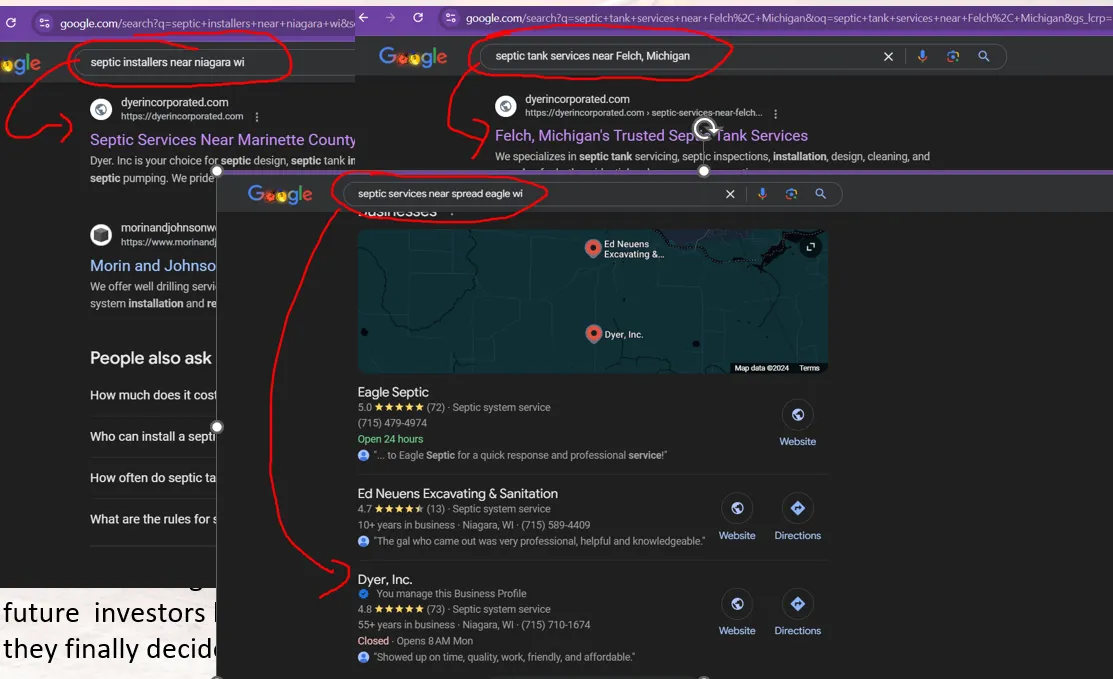
Task: Expand 'How much does it cost' question
Action: [x=153, y=395]
